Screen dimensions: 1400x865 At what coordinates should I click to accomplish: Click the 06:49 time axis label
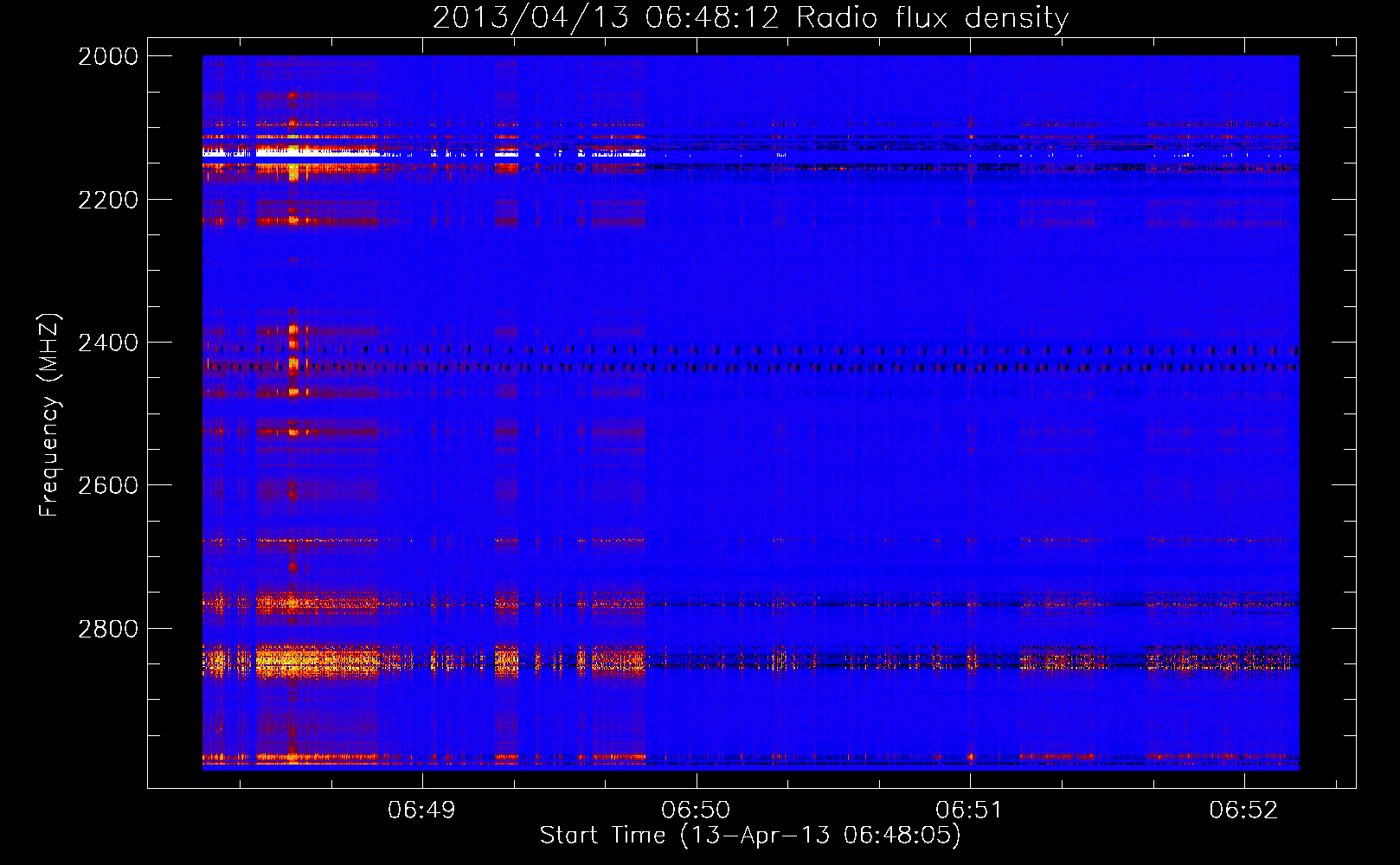421,811
